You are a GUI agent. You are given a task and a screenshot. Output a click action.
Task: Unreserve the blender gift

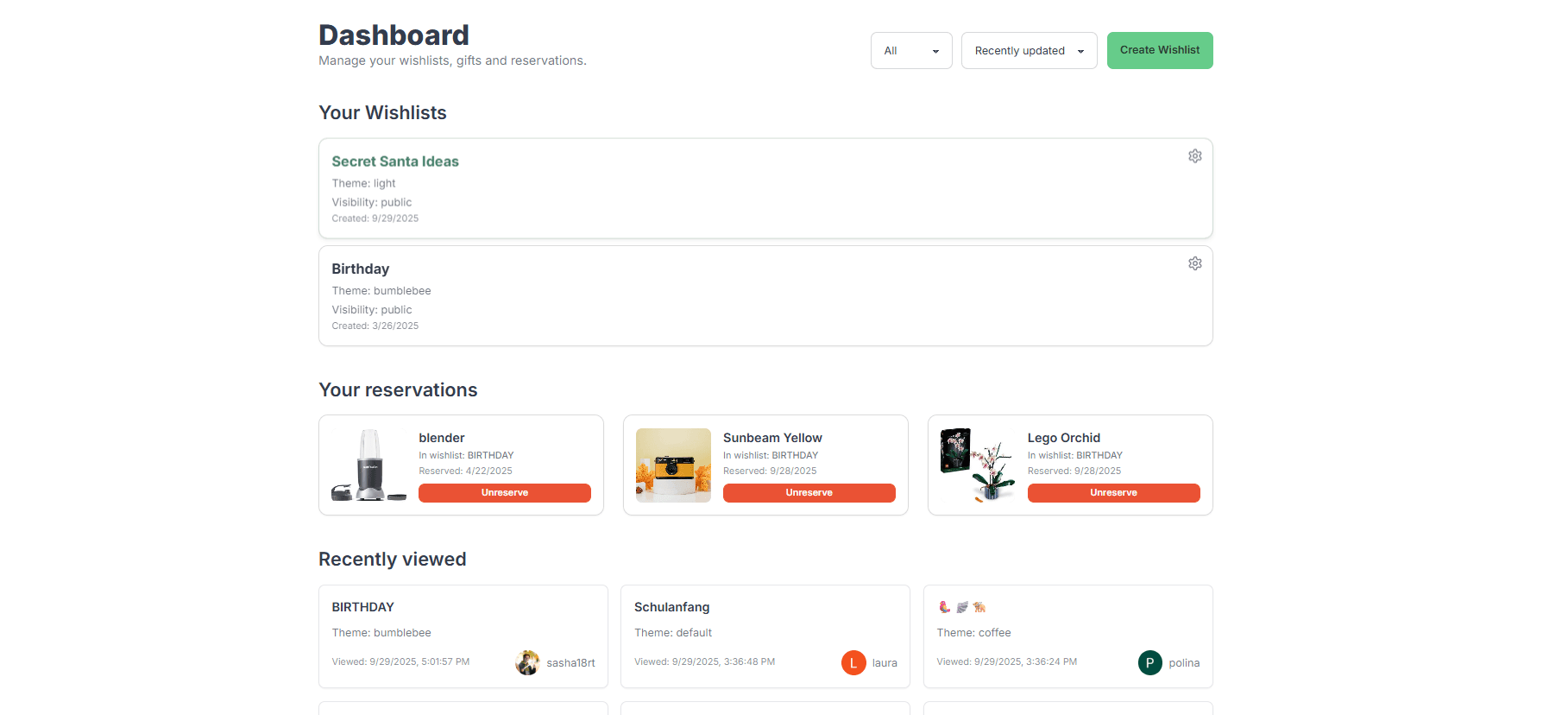[x=505, y=493]
